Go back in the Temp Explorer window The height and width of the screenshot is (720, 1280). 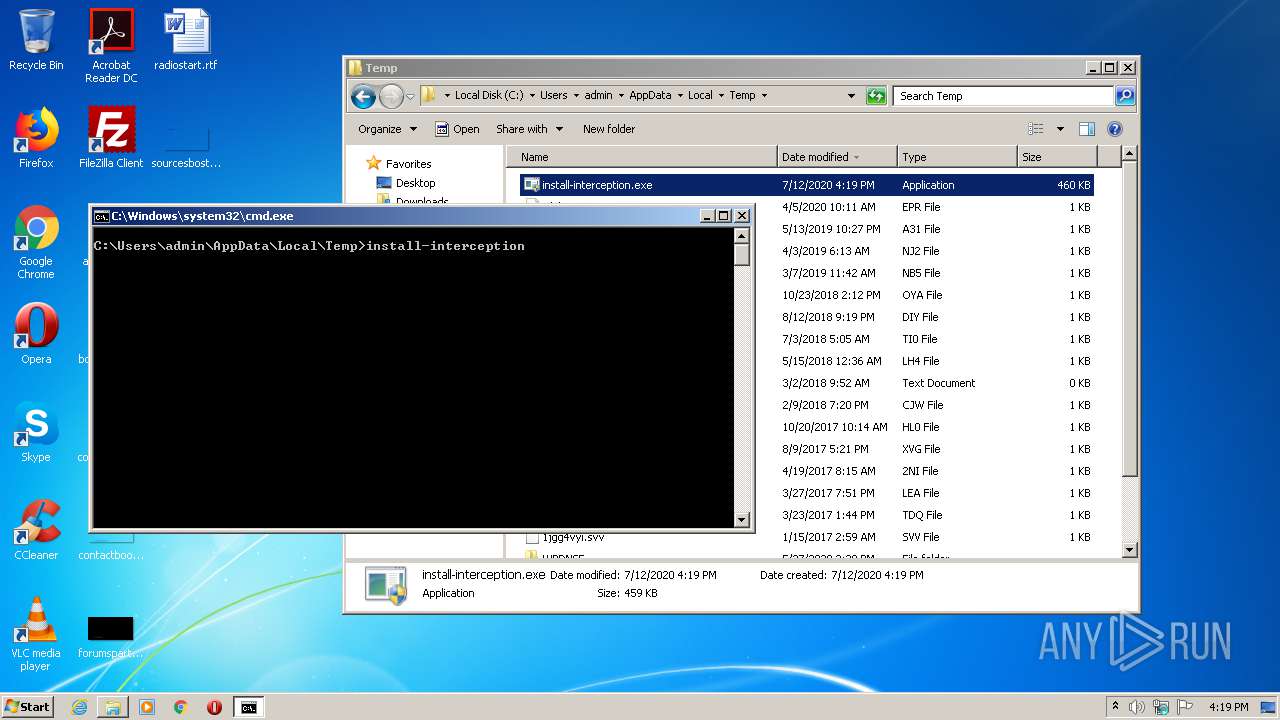pos(363,96)
